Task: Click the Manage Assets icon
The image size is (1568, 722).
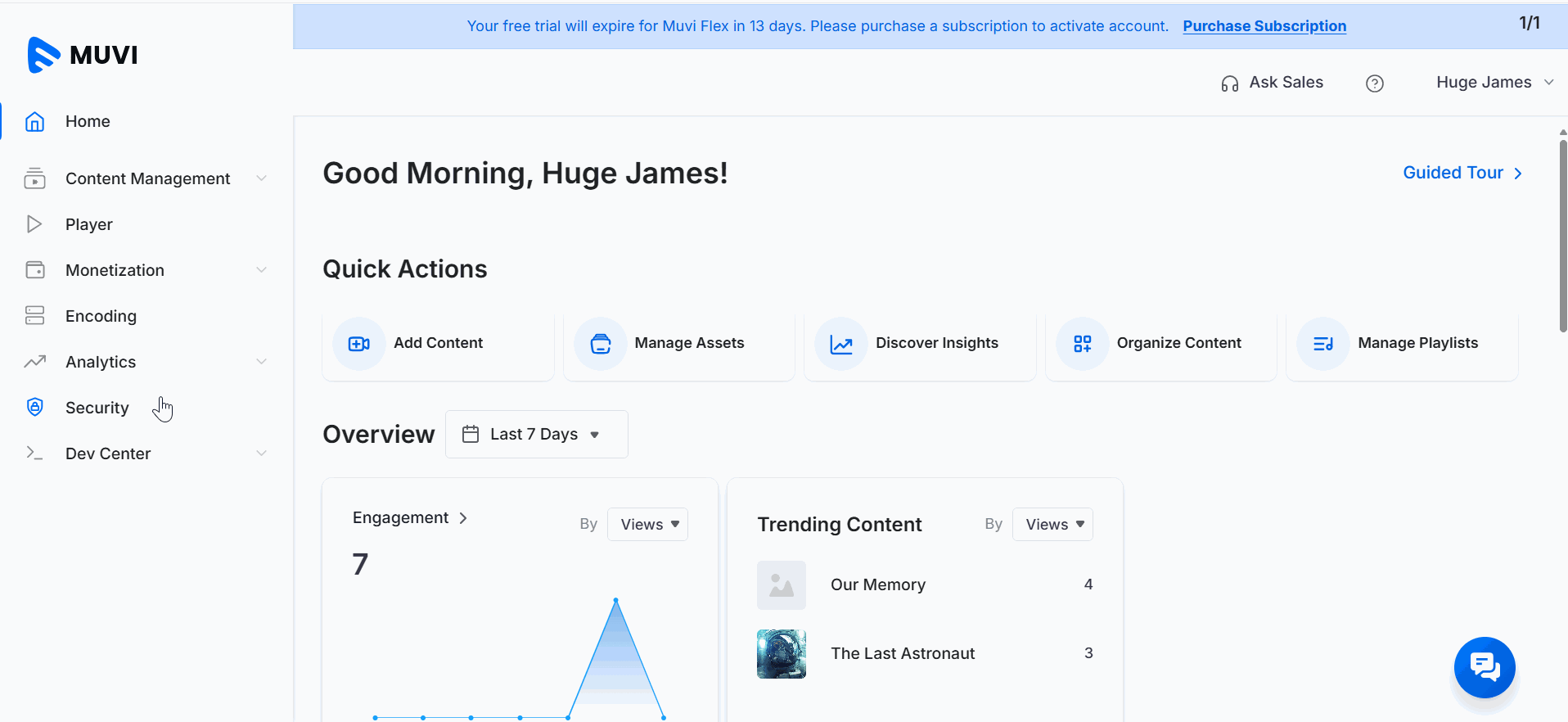Action: pyautogui.click(x=600, y=344)
